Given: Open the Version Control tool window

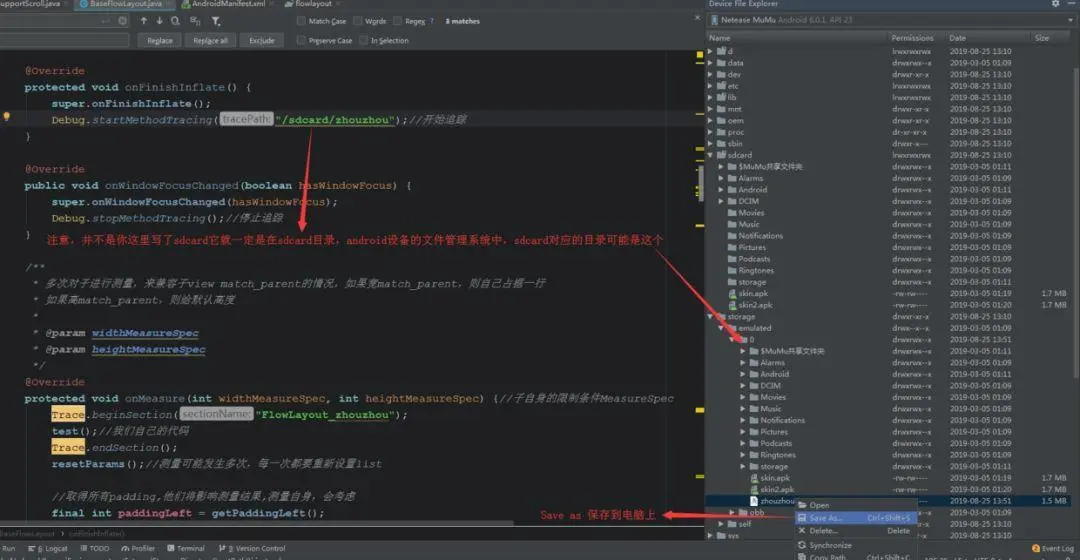Looking at the screenshot, I should click(252, 548).
